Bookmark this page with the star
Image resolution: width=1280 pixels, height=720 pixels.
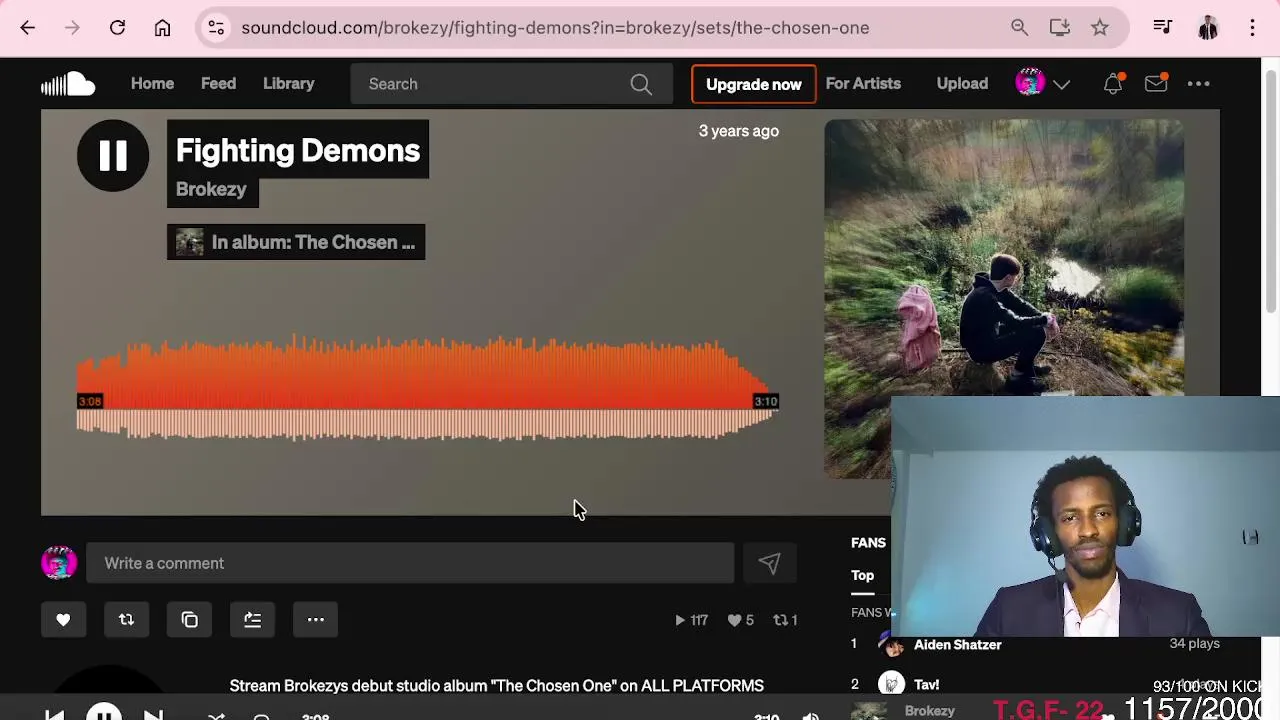1100,28
